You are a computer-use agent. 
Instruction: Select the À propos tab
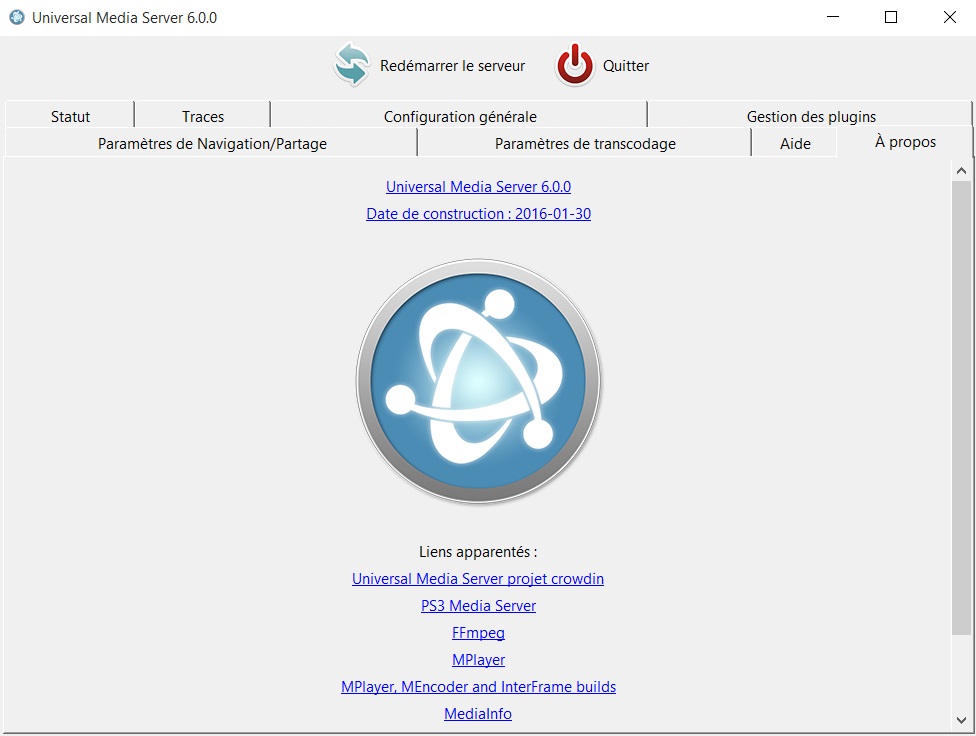tap(905, 142)
